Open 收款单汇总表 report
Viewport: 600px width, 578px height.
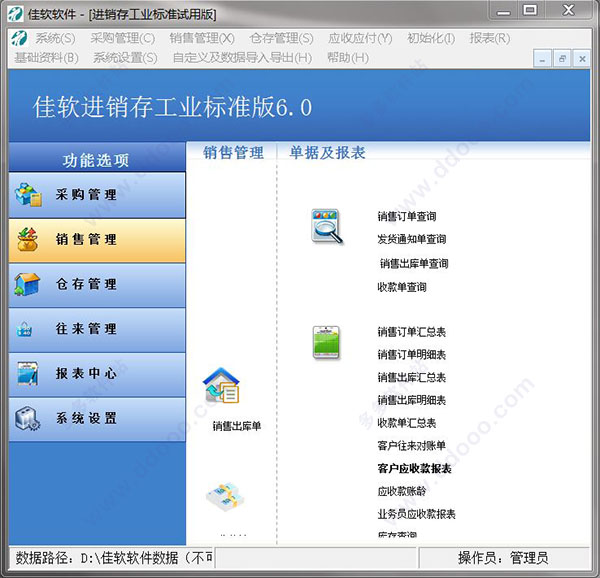[x=407, y=423]
